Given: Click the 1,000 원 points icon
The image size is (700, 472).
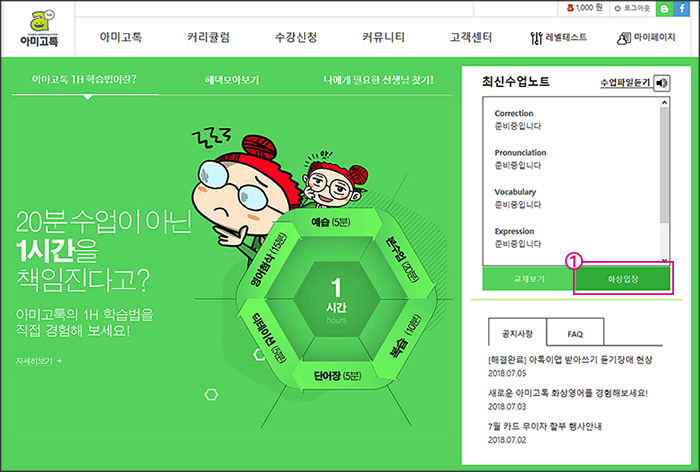Looking at the screenshot, I should point(570,8).
